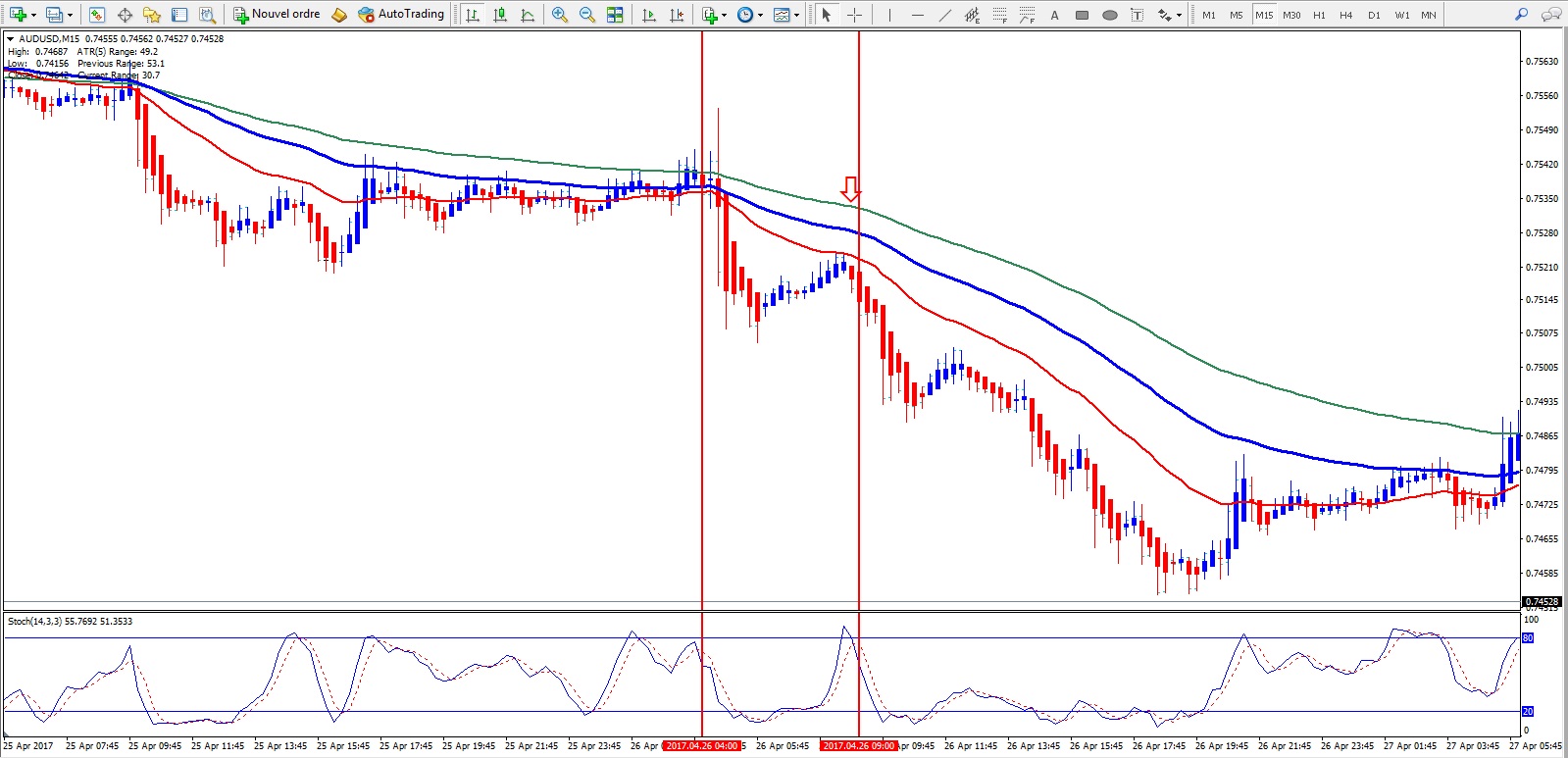This screenshot has height=758, width=1568.
Task: Zoom out on the chart
Action: pos(587,15)
